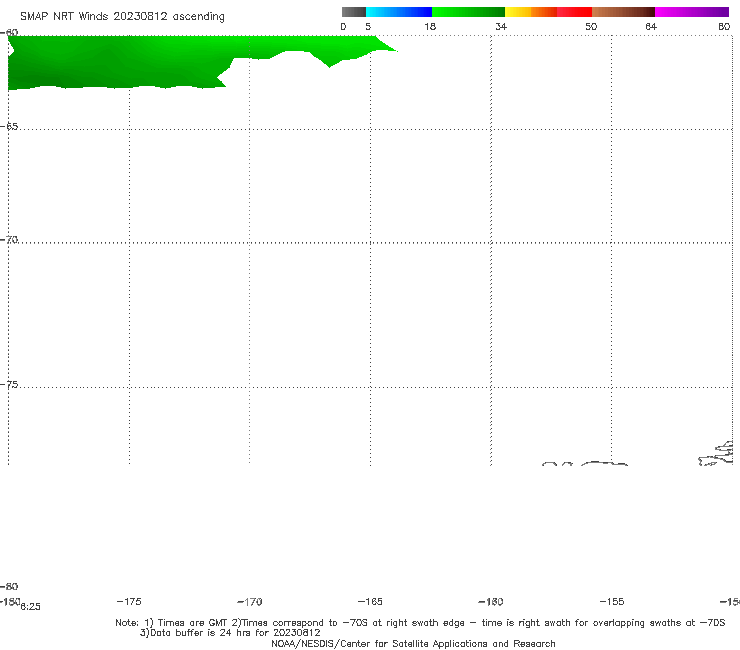Click the '50' label under the color bar

click(591, 26)
